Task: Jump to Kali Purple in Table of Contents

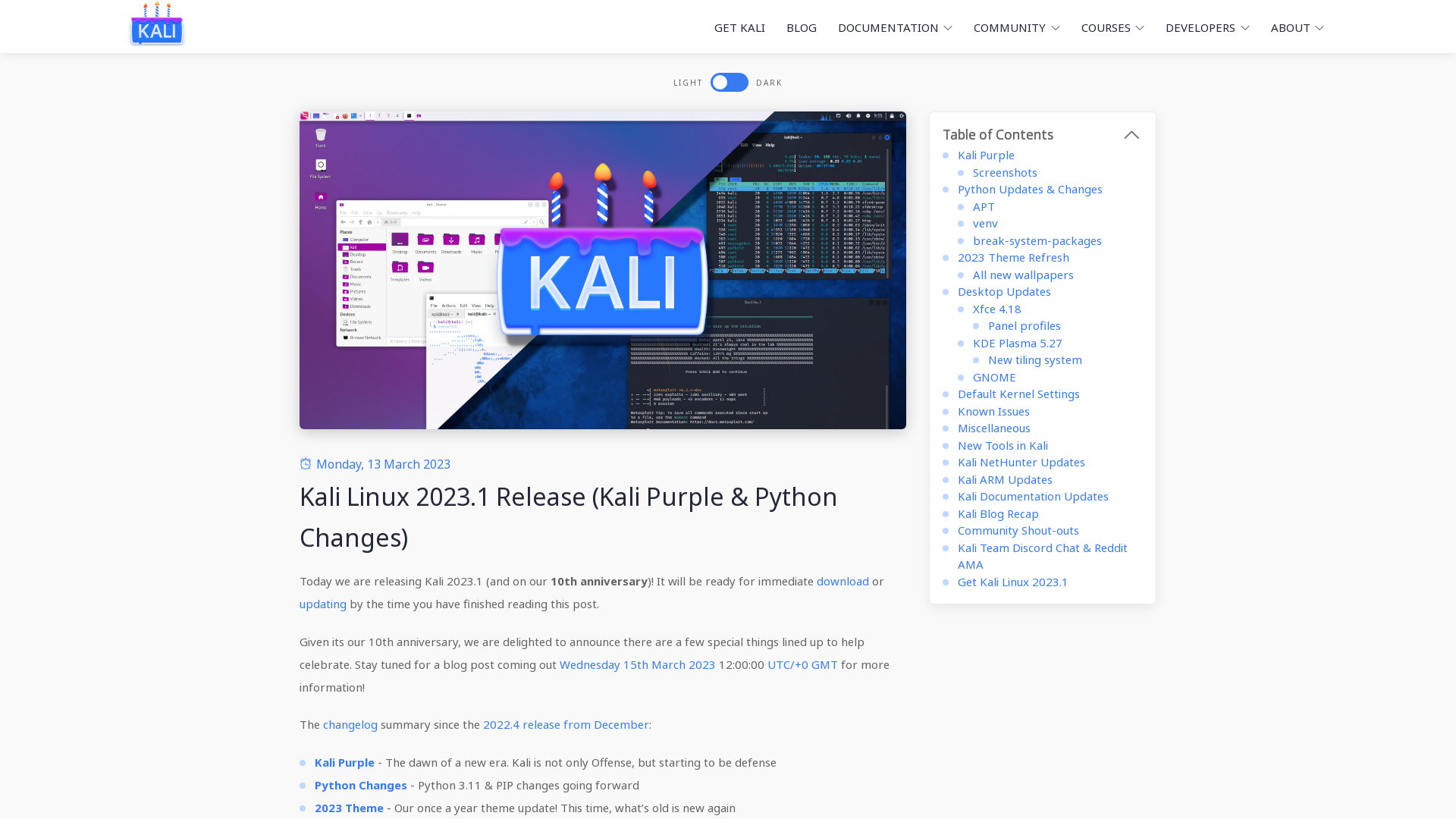Action: click(x=986, y=155)
